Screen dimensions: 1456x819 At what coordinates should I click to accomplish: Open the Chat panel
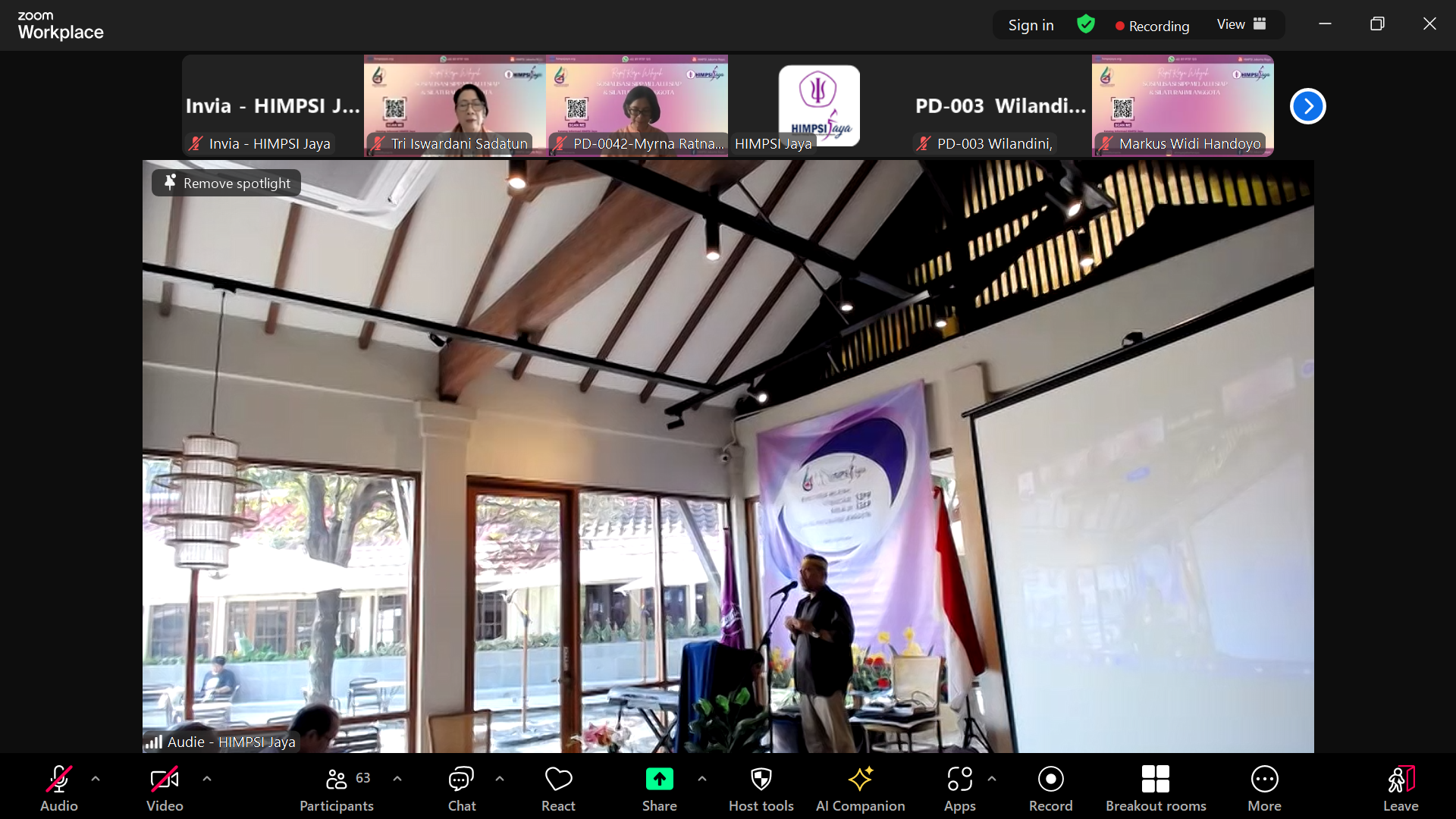(461, 789)
